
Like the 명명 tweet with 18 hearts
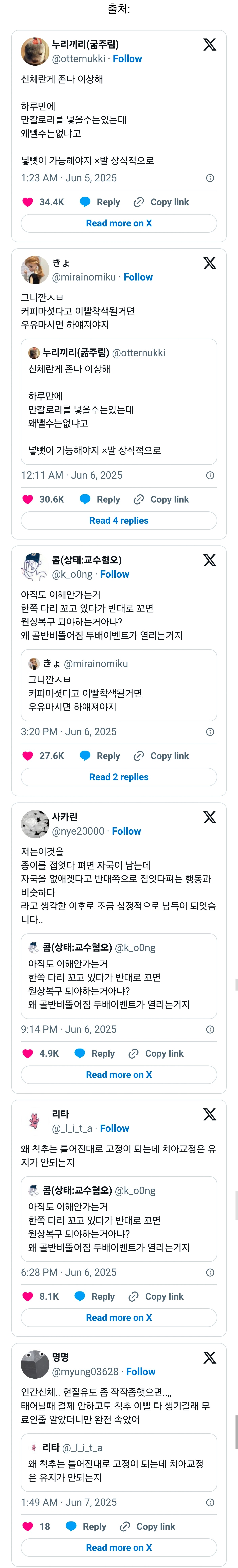pyautogui.click(x=27, y=1526)
